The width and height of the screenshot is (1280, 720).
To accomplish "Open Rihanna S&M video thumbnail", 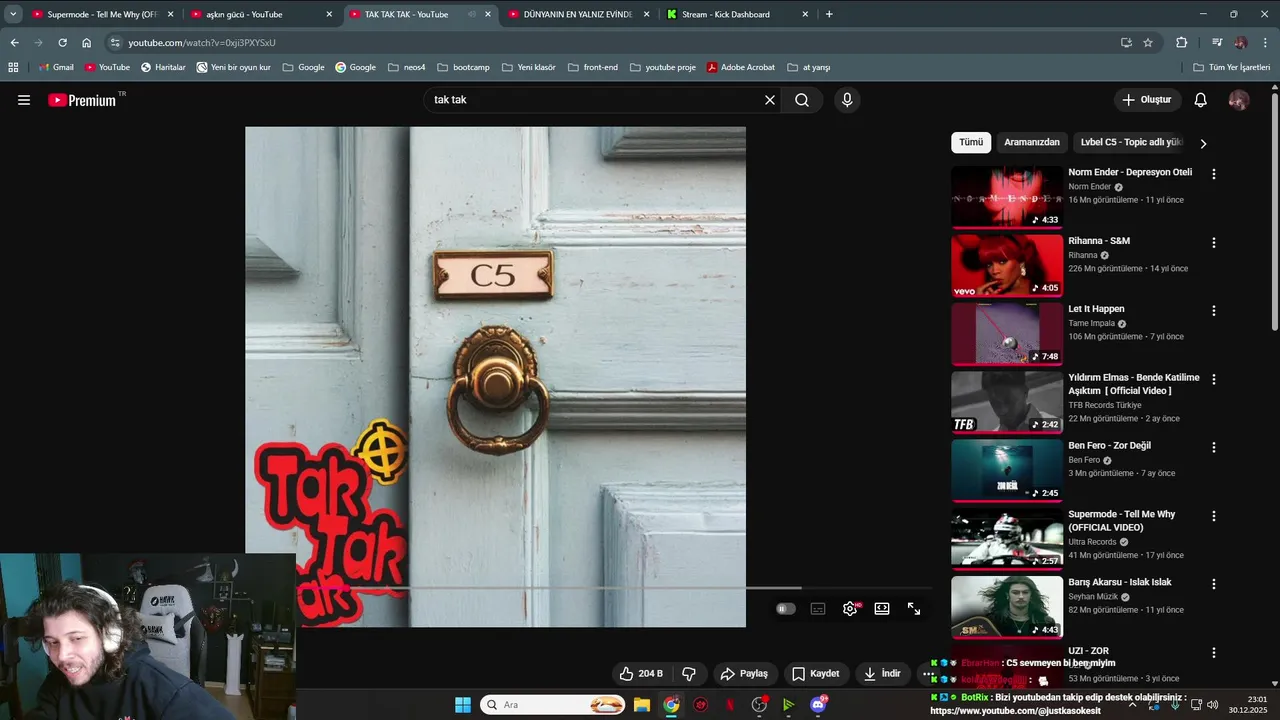I will pos(1007,265).
